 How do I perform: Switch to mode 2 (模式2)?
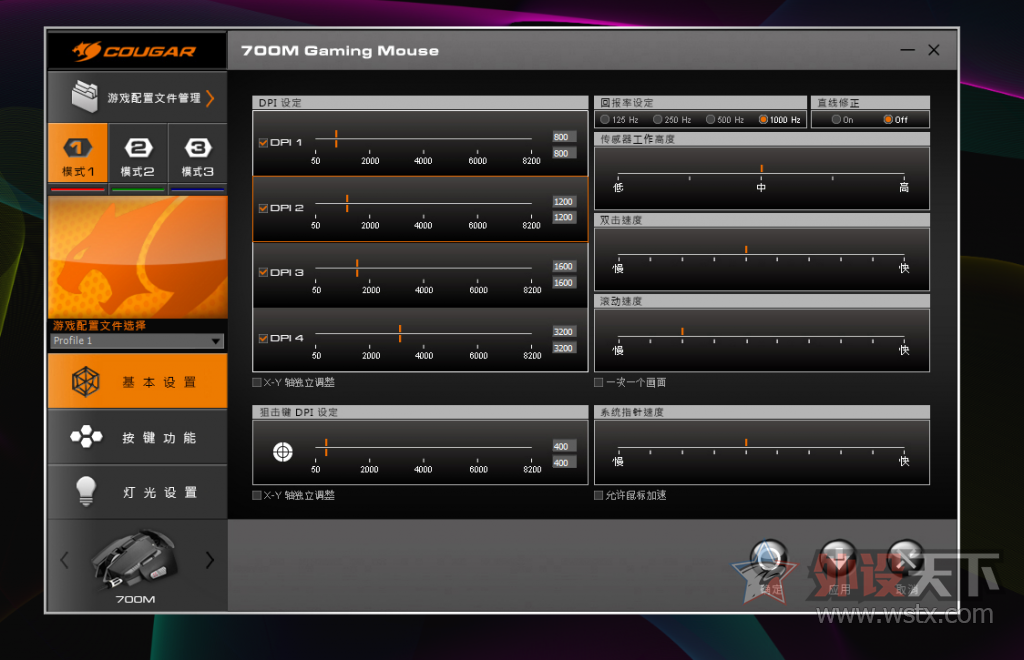(138, 155)
